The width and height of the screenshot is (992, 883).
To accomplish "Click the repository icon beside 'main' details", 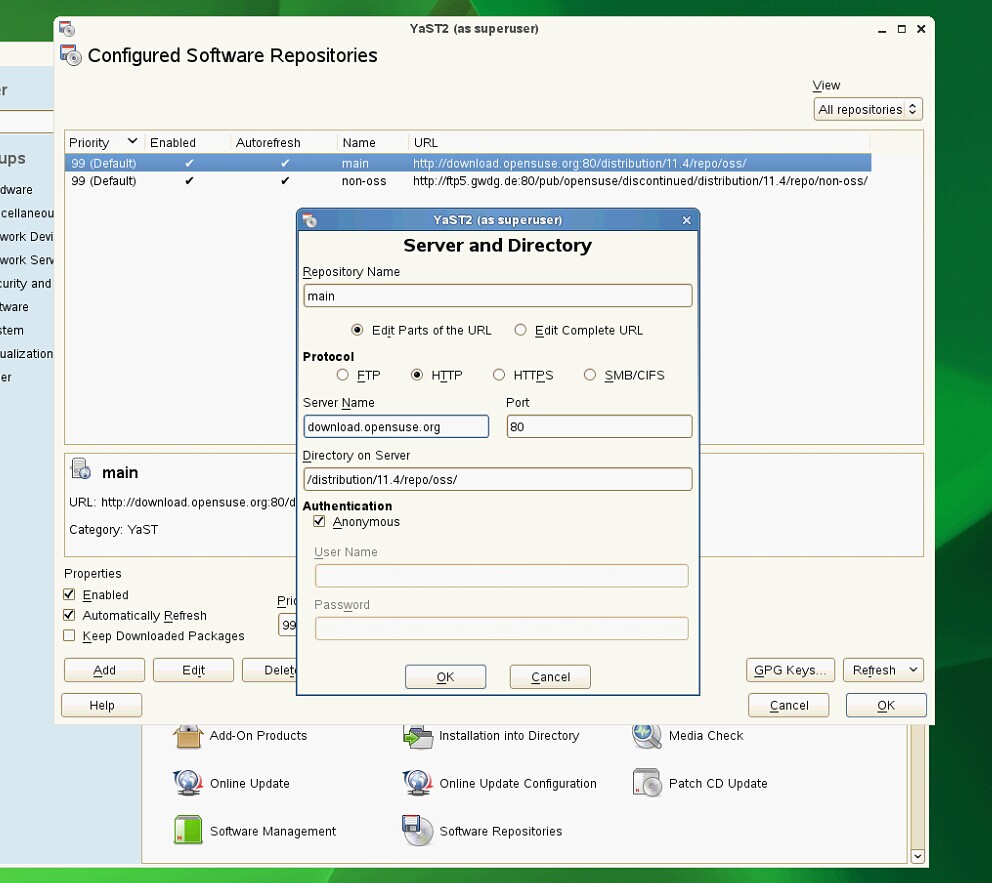I will click(x=81, y=469).
